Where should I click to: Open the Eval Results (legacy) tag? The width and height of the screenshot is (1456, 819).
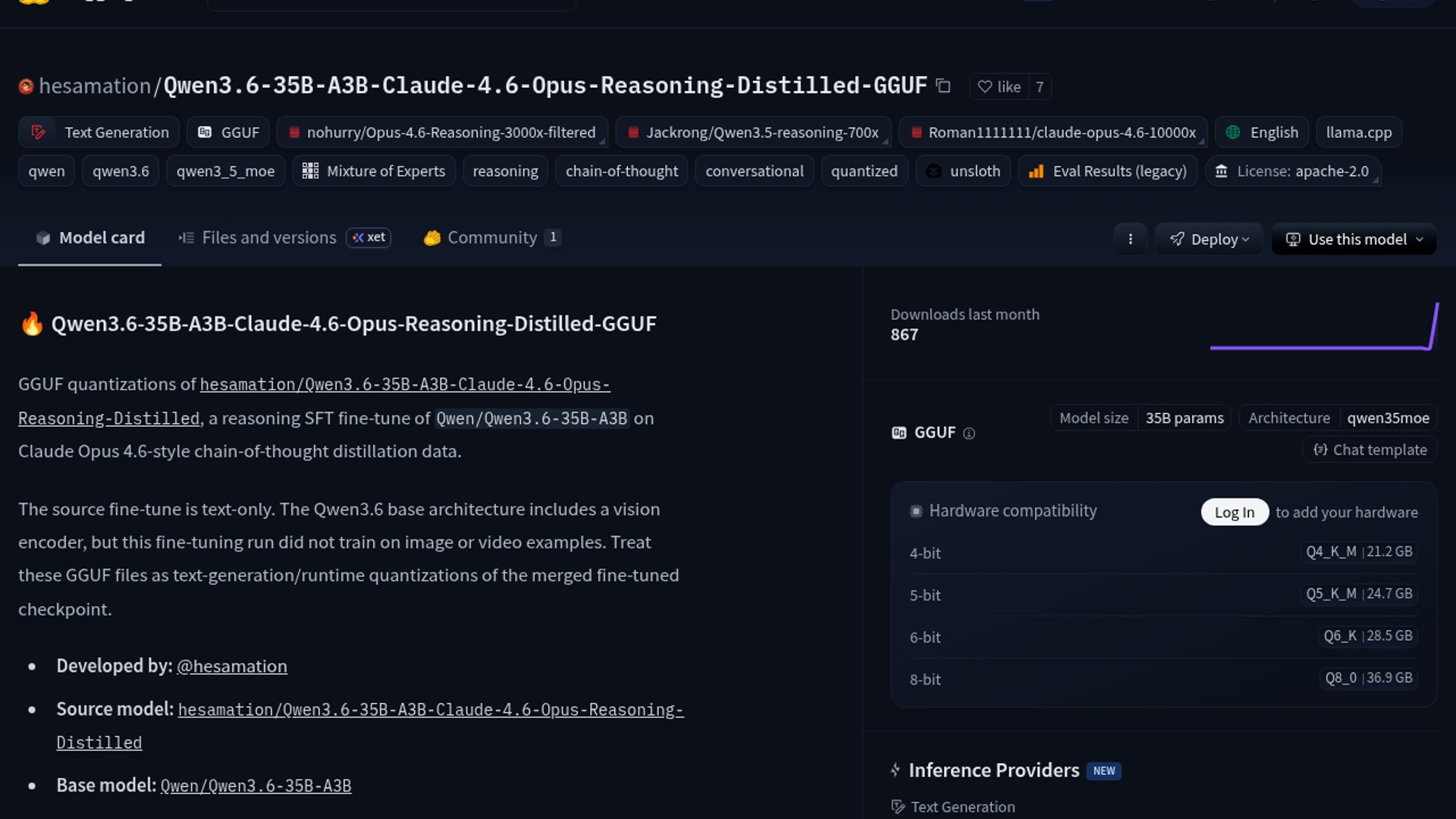(1108, 171)
